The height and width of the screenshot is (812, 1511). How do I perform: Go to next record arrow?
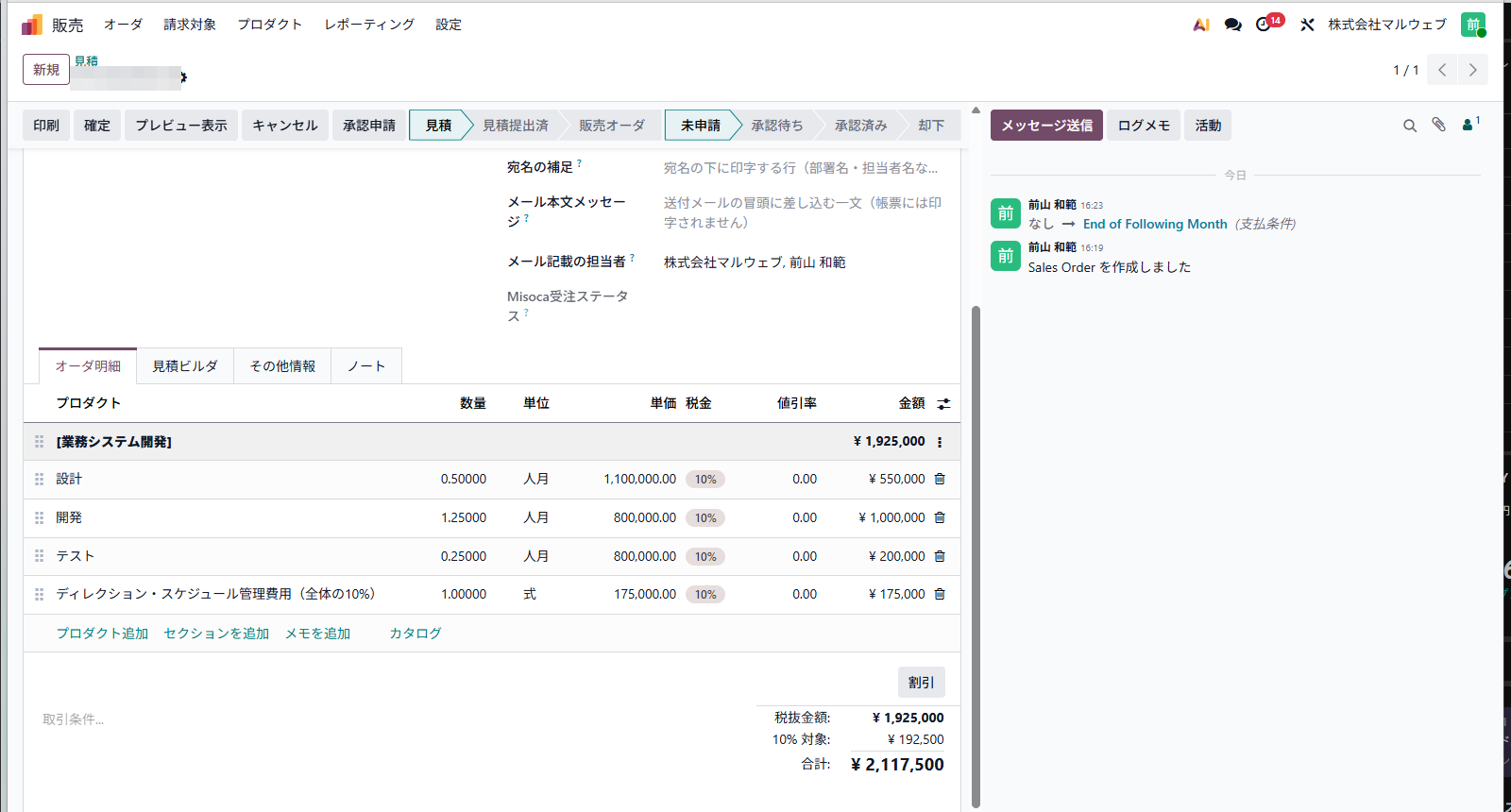click(x=1472, y=70)
